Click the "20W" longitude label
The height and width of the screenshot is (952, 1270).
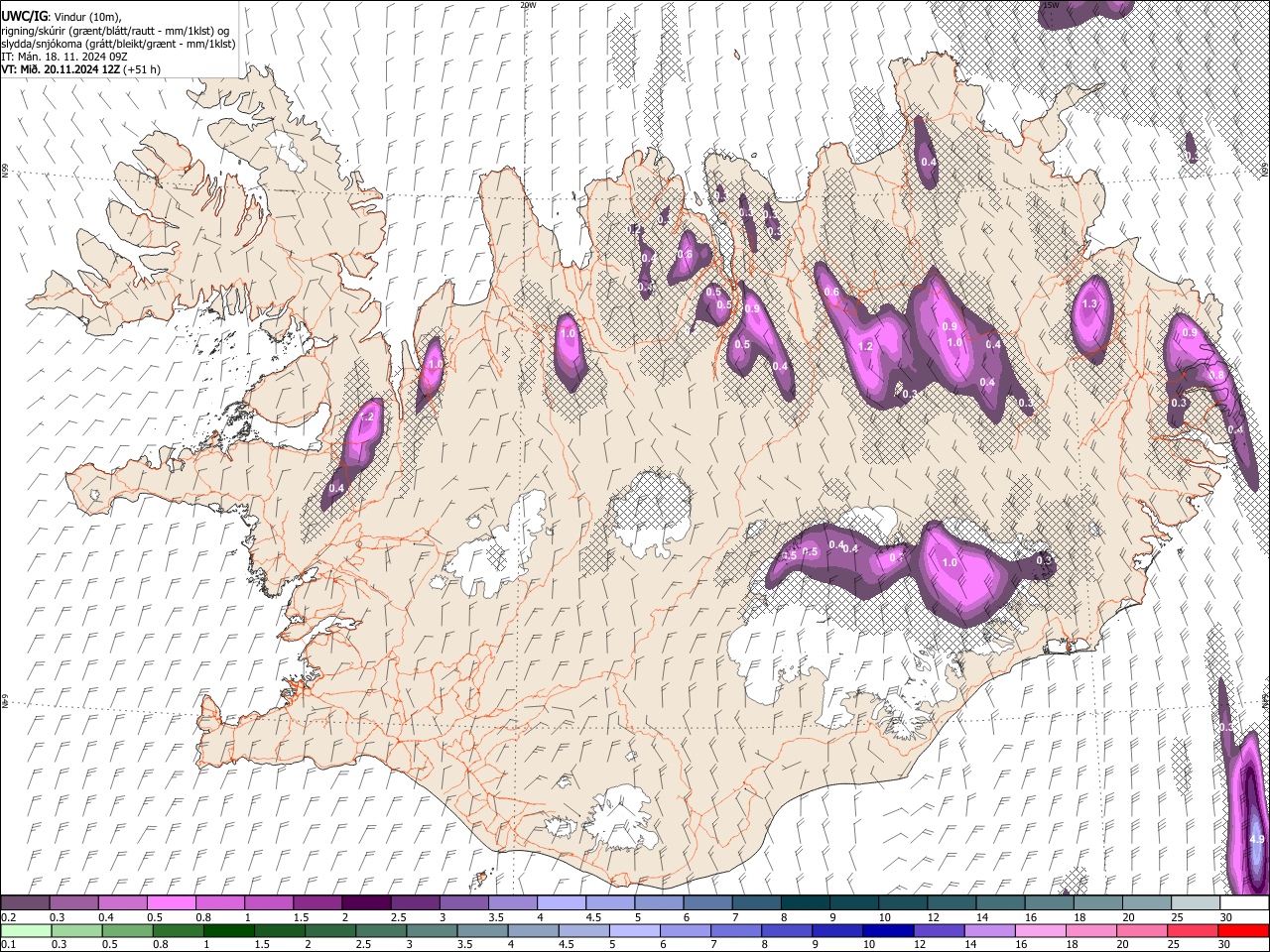528,5
